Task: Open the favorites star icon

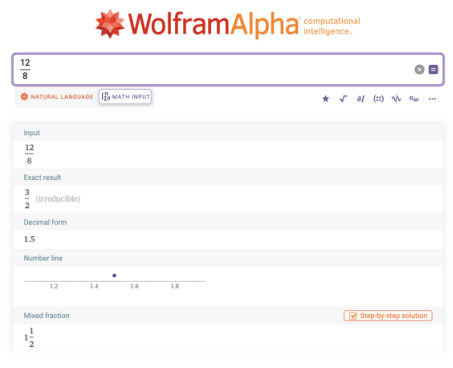Action: tap(326, 99)
